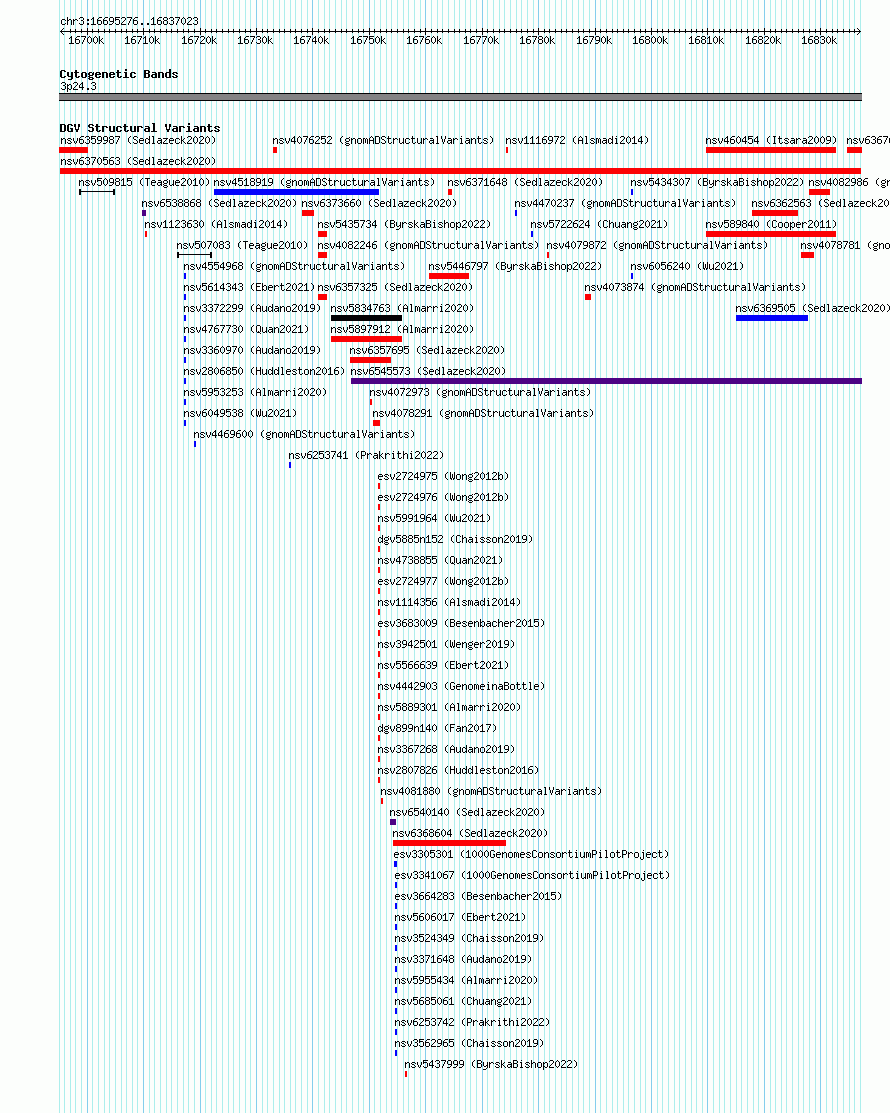The image size is (890, 1113).
Task: Open nsv4078291 (gnomADStructuralVariants) label
Action: click(x=483, y=413)
